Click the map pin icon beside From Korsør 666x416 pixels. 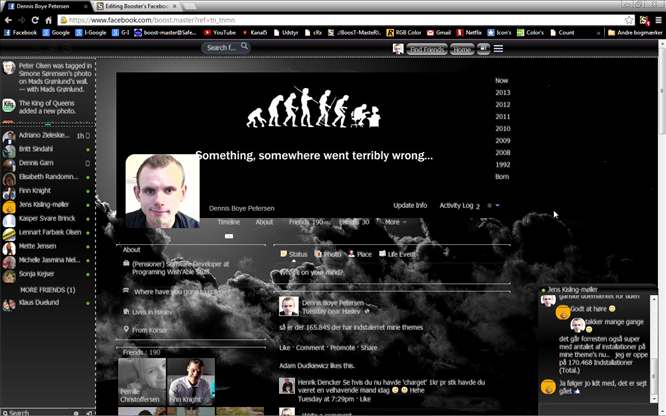pyautogui.click(x=126, y=329)
